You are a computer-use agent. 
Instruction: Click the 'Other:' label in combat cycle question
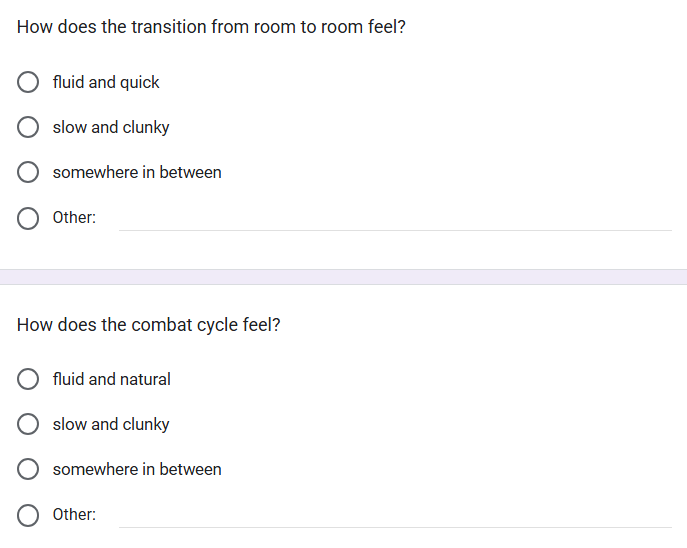click(x=74, y=514)
